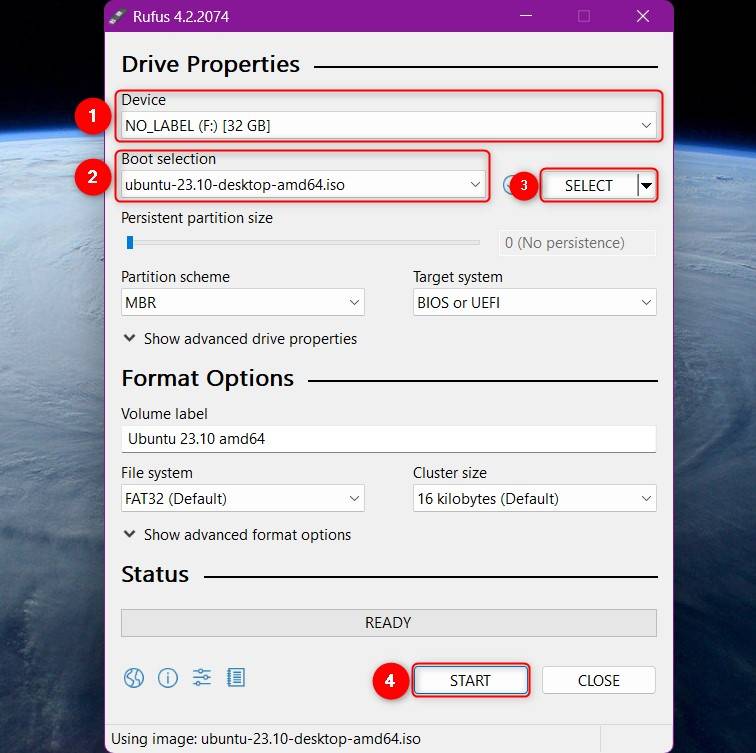Open the Target system dropdown
This screenshot has width=756, height=753.
click(x=534, y=302)
